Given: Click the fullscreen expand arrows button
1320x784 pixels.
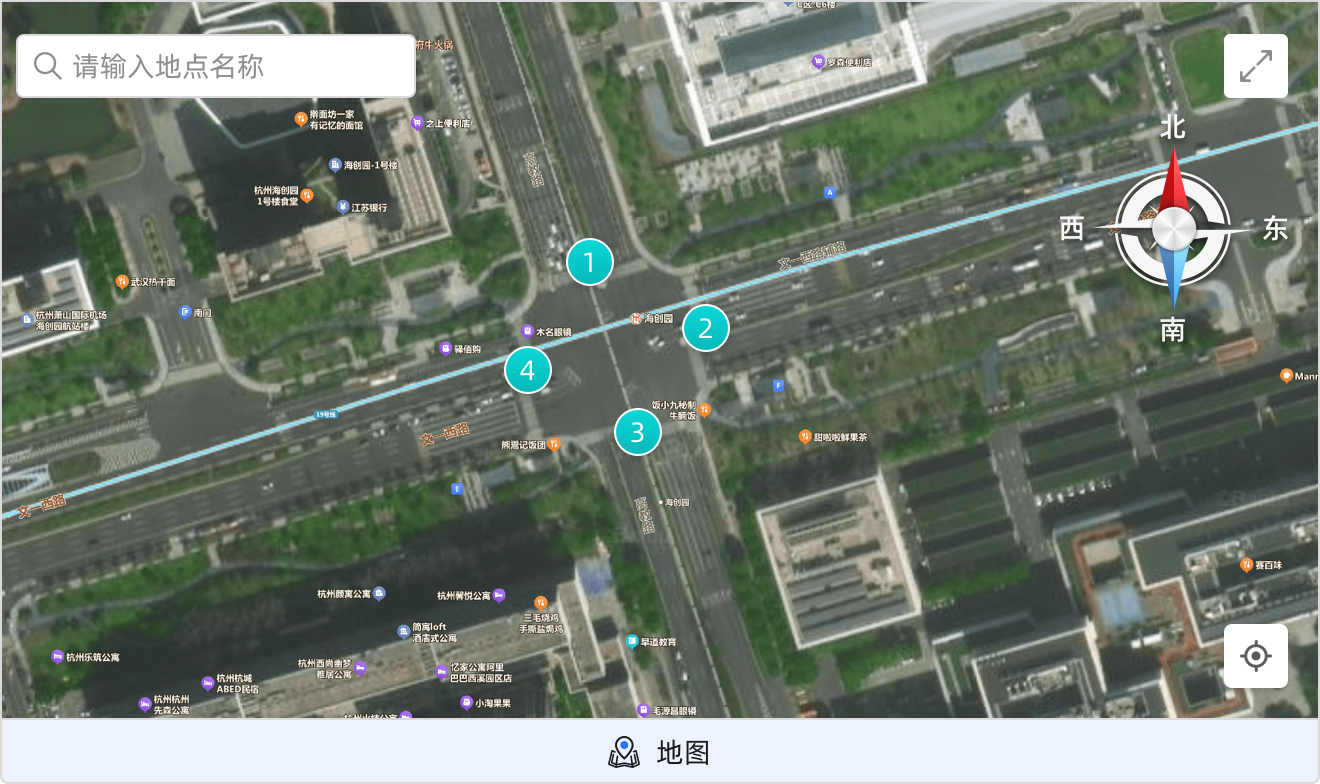Looking at the screenshot, I should [1255, 66].
